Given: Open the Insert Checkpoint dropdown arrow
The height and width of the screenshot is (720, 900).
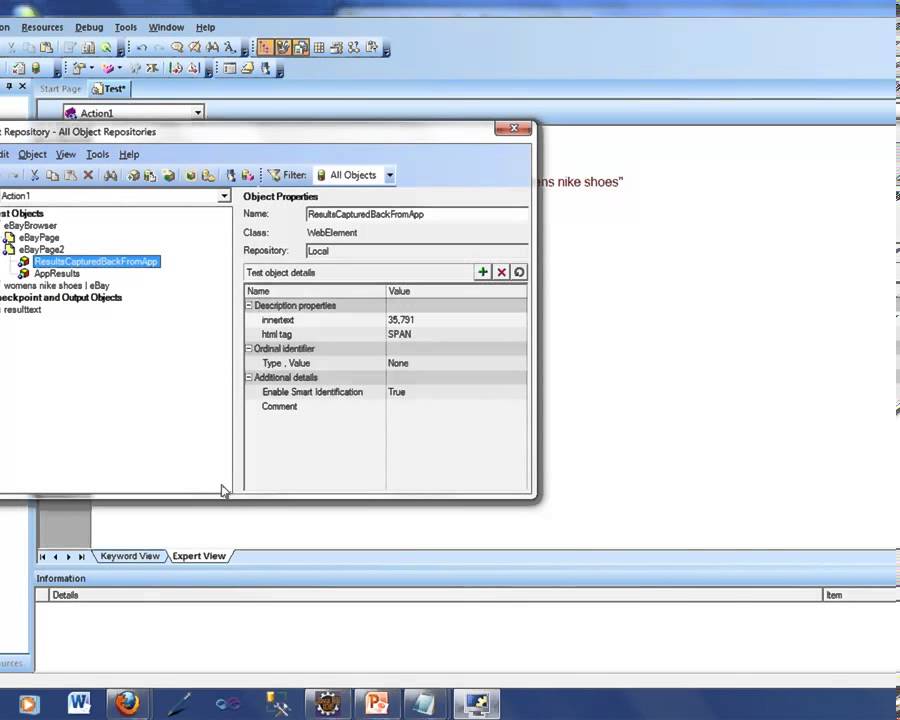Looking at the screenshot, I should click(92, 68).
